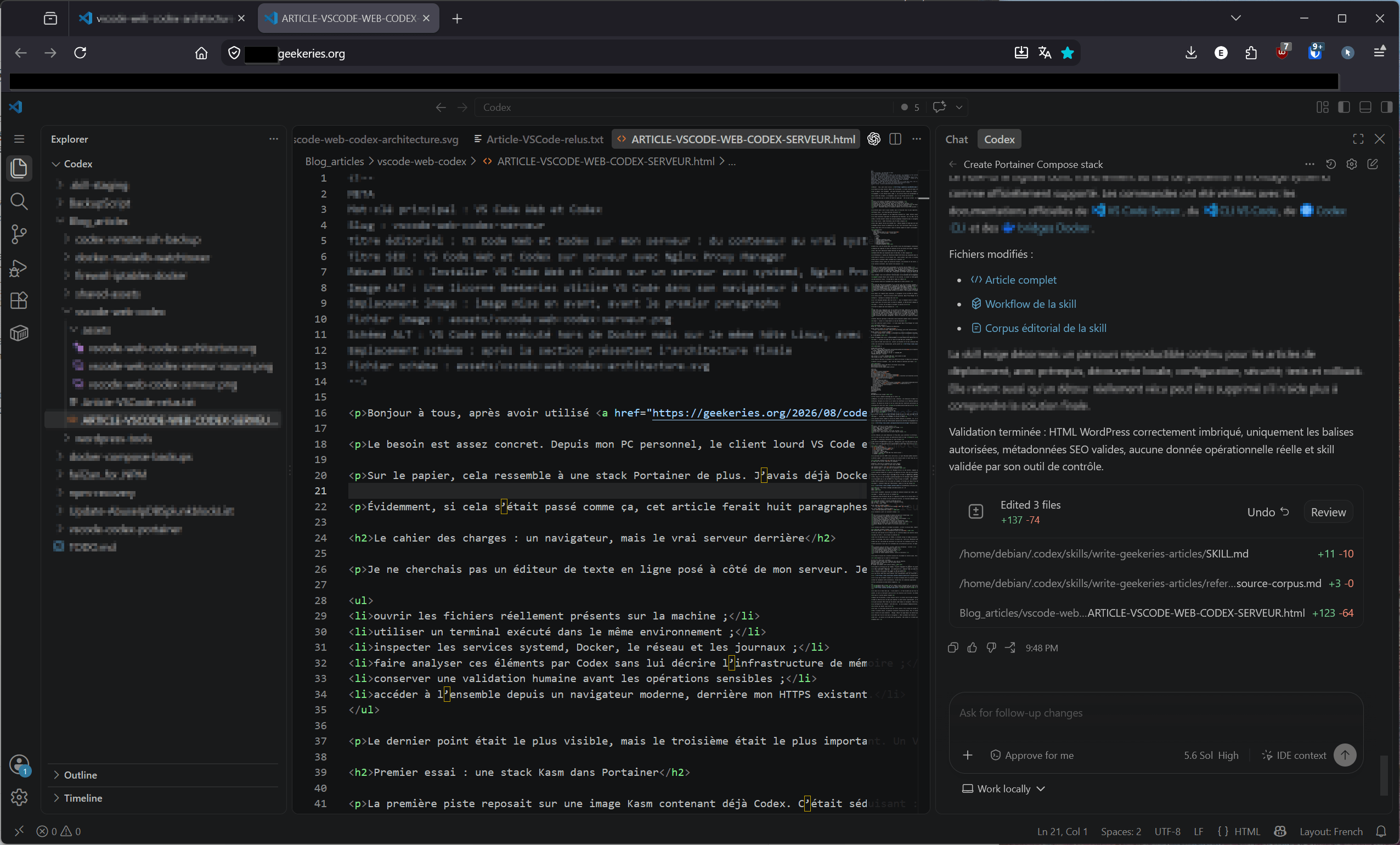
Task: Select ARTICLE-VSCODE-WEB-CODEX-SERVEUR.html editor tab
Action: coord(736,139)
